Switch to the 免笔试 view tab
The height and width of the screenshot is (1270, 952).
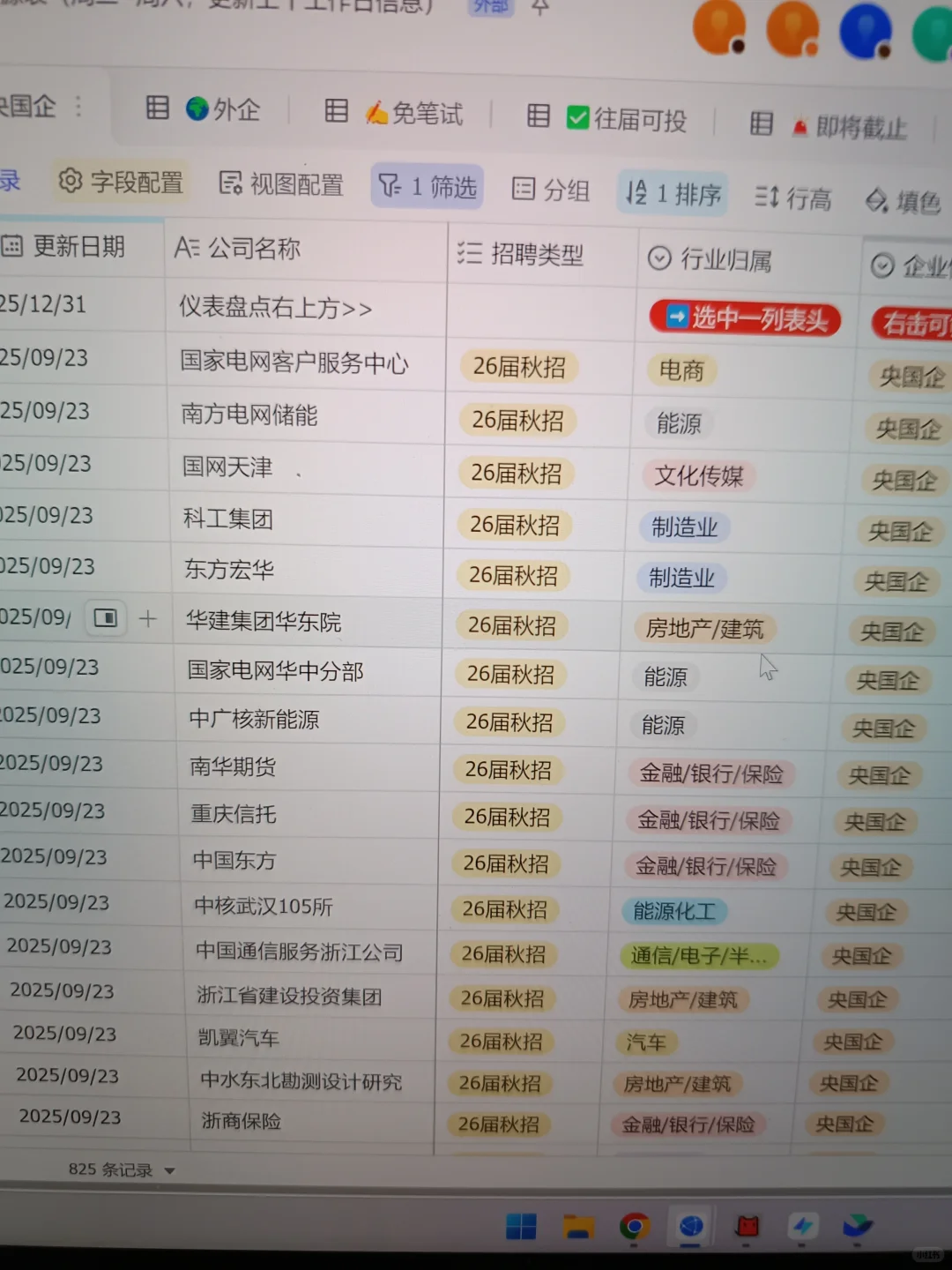[x=414, y=113]
